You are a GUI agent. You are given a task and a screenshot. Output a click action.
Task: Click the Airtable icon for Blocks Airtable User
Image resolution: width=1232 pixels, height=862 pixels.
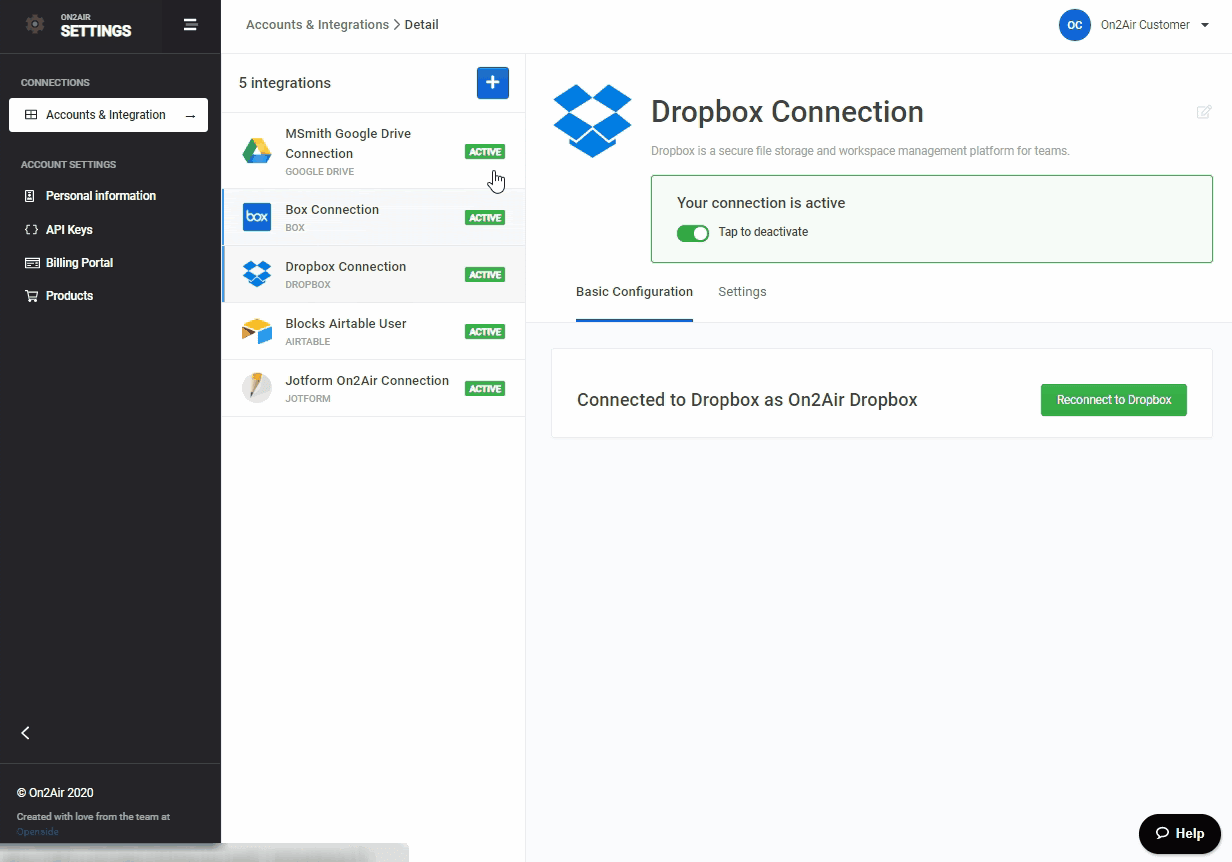[257, 331]
